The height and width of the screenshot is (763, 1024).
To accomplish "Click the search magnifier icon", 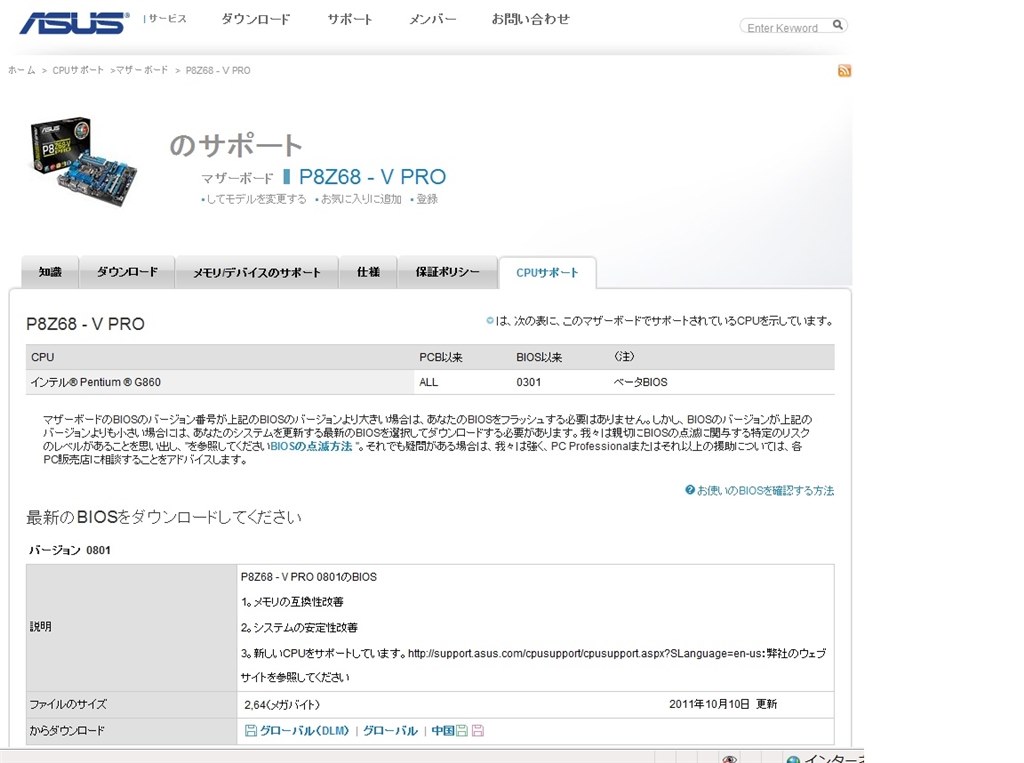I will pos(837,25).
